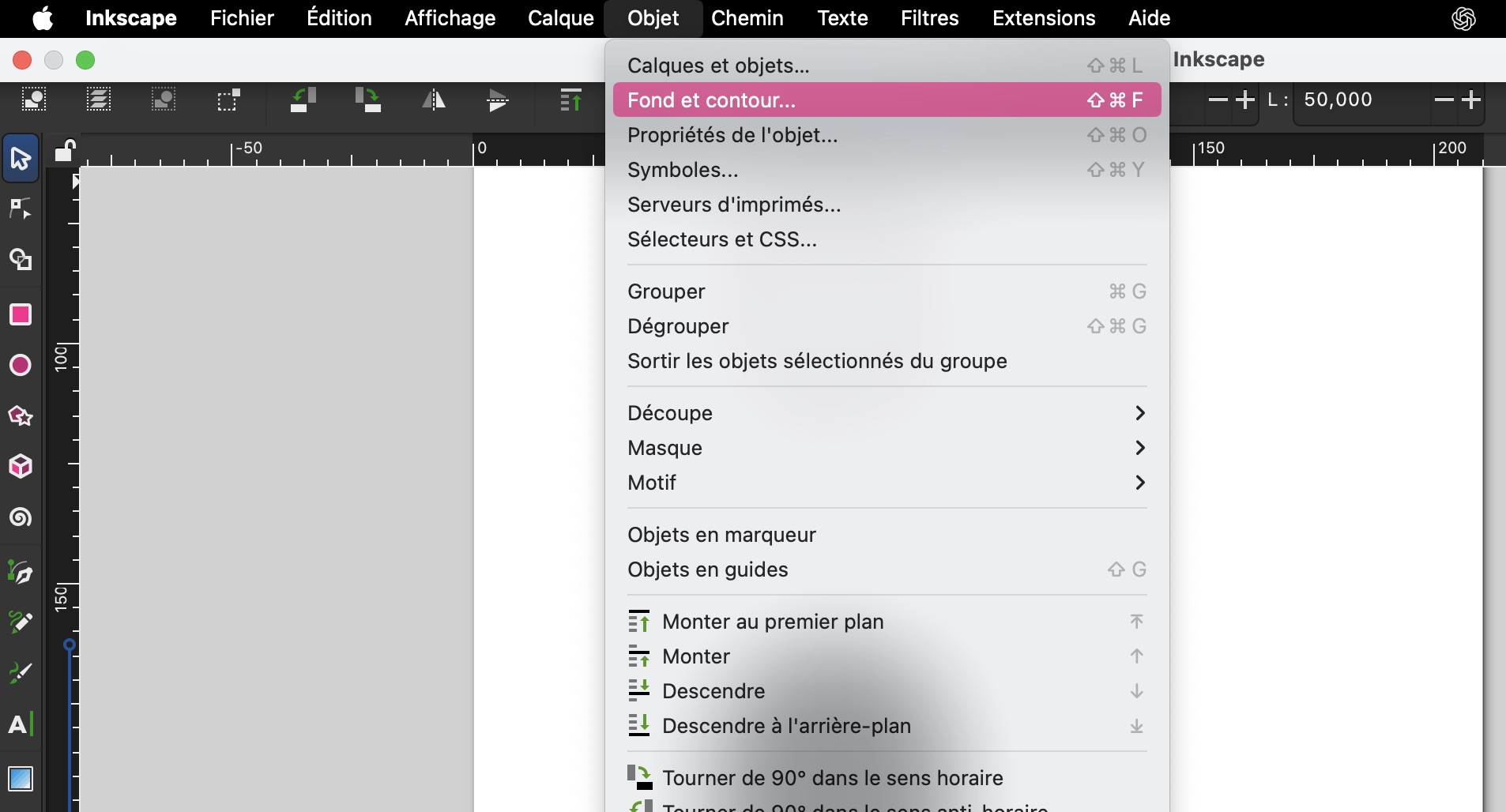Viewport: 1506px width, 812px height.
Task: Click the flip horizontally toolbar icon
Action: coord(433,100)
